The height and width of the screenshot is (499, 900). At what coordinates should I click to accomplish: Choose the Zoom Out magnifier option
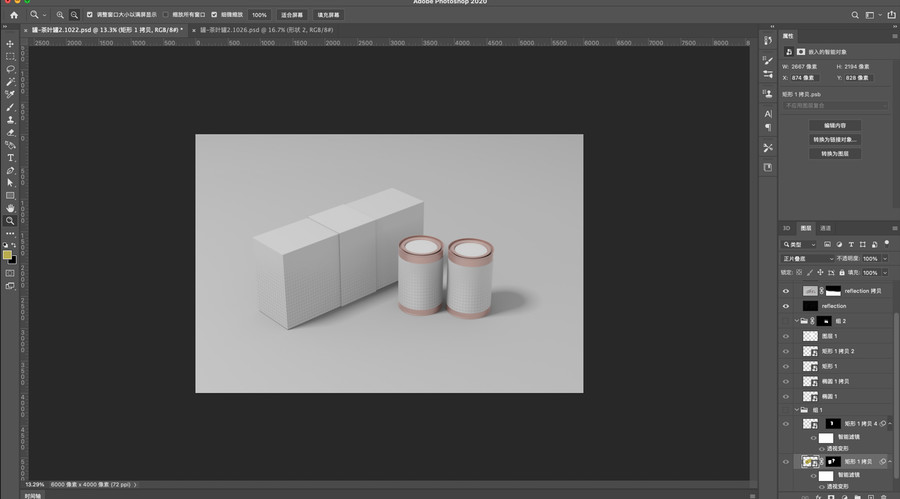click(74, 15)
